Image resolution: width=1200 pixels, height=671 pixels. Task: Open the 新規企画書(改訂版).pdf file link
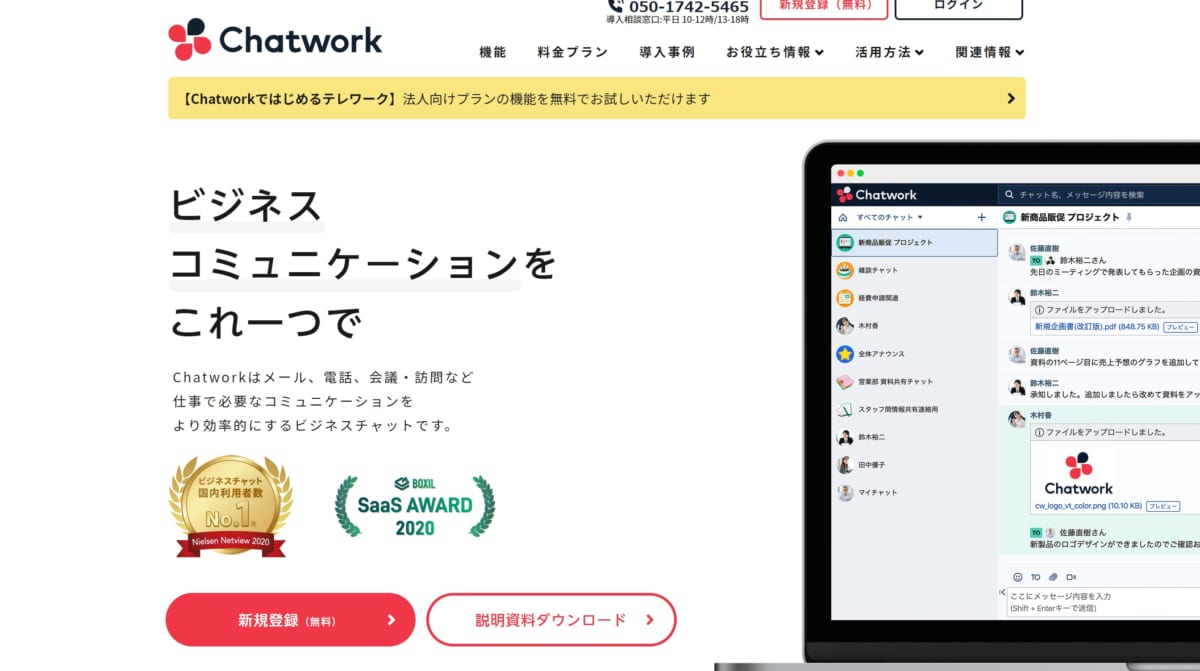tap(1097, 327)
